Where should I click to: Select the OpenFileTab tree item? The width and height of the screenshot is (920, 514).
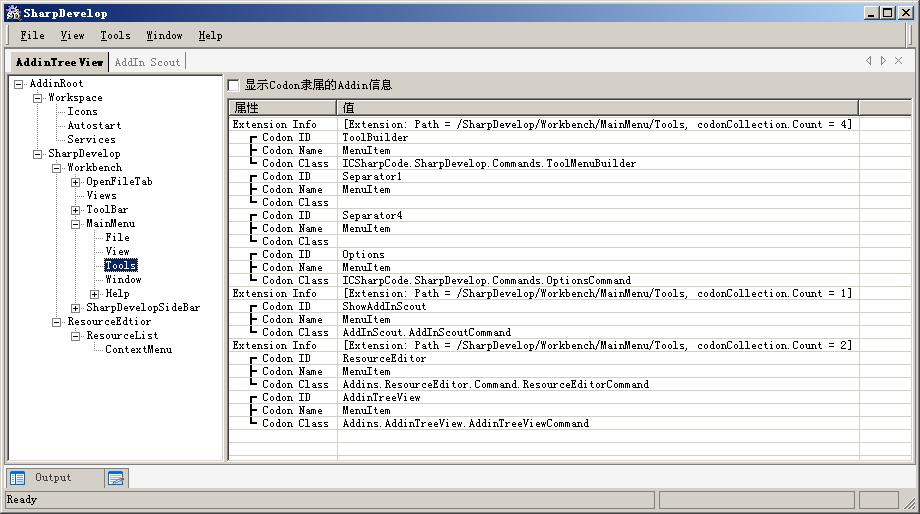(x=119, y=182)
